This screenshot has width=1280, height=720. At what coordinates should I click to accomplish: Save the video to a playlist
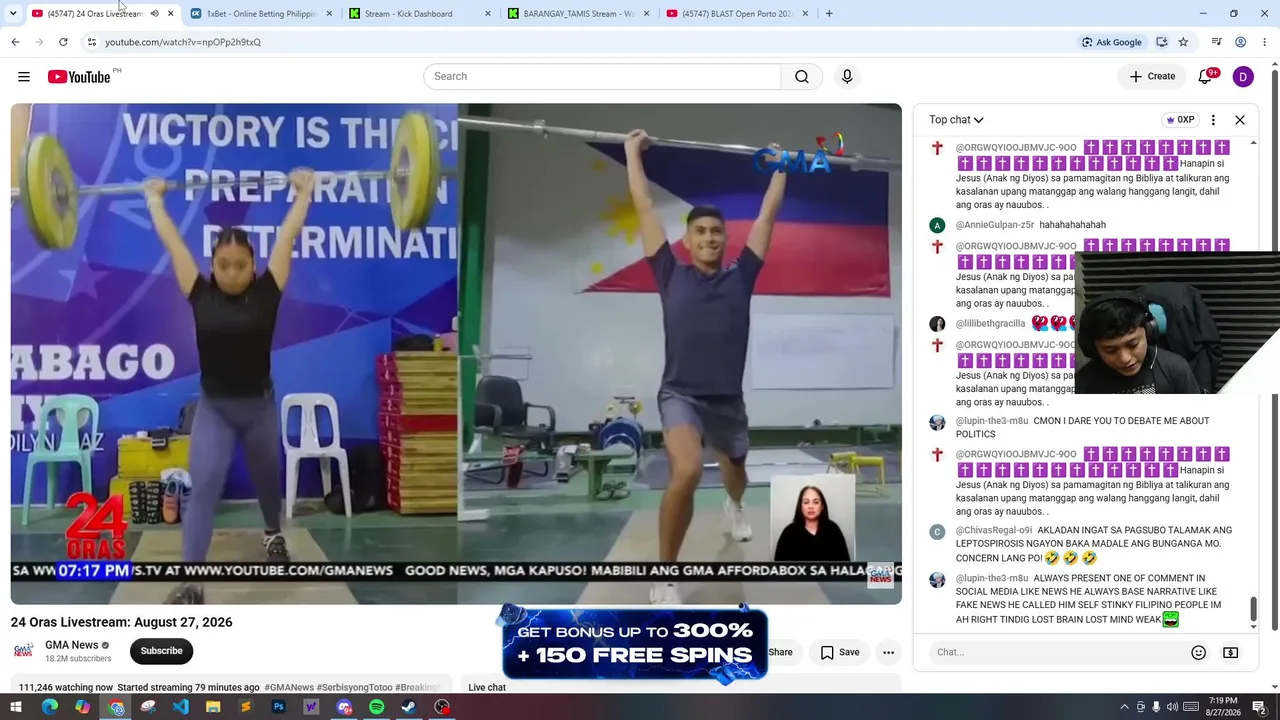tap(840, 652)
